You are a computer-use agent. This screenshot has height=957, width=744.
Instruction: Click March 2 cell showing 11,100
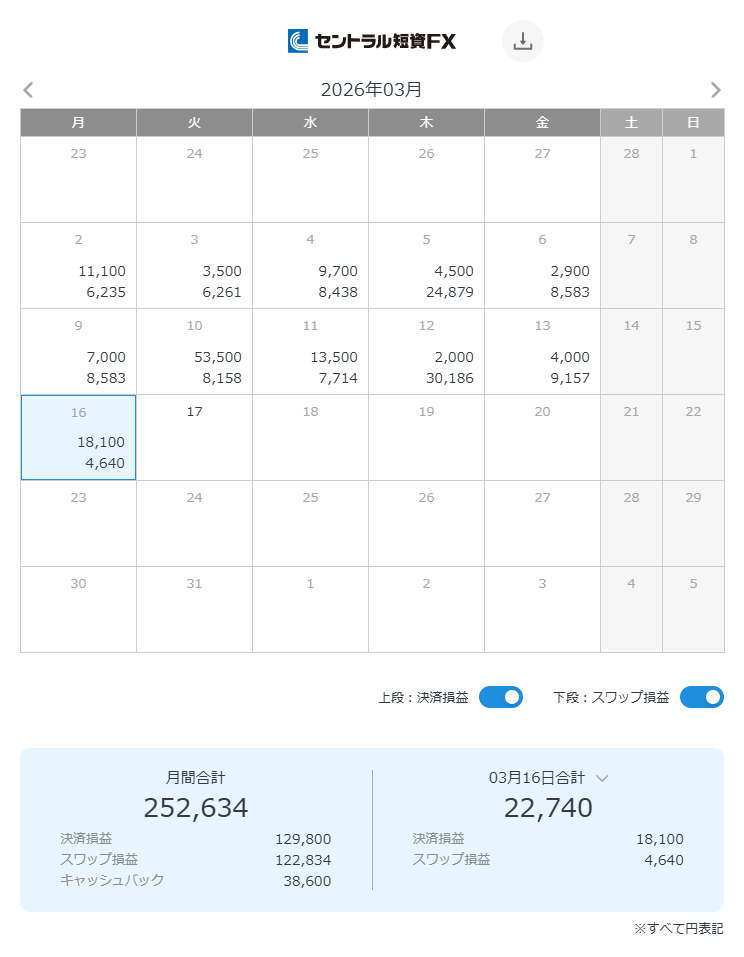pyautogui.click(x=78, y=265)
